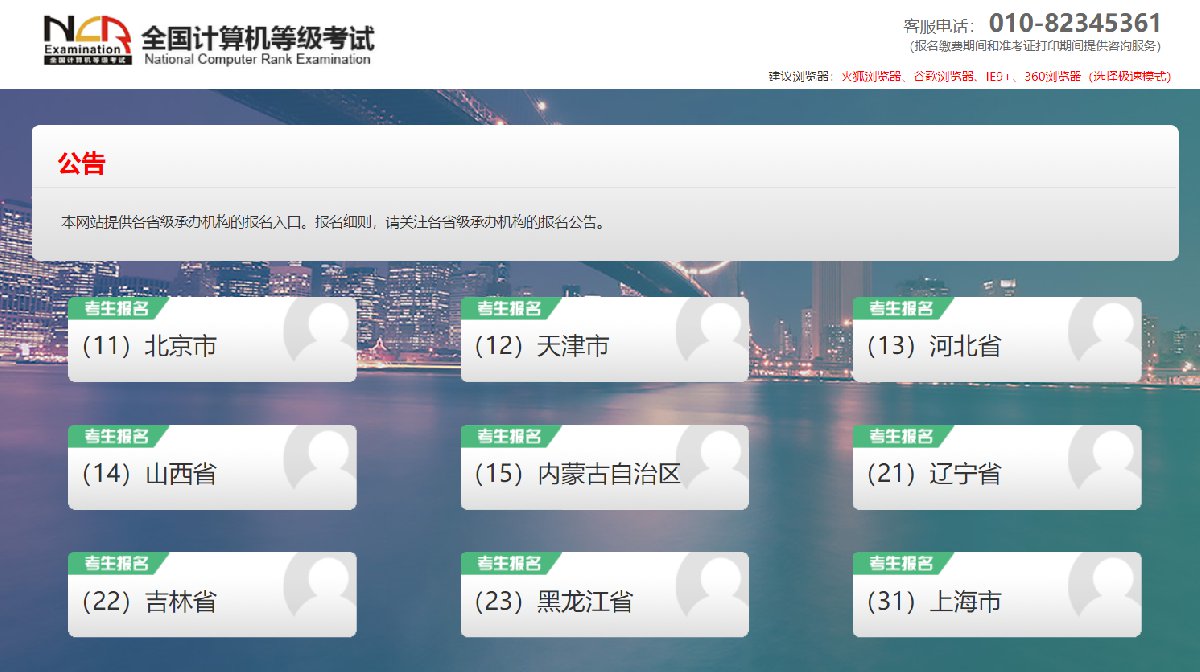Image resolution: width=1200 pixels, height=672 pixels.
Task: Open the (11) 北京市 registration link
Action: pos(150,347)
